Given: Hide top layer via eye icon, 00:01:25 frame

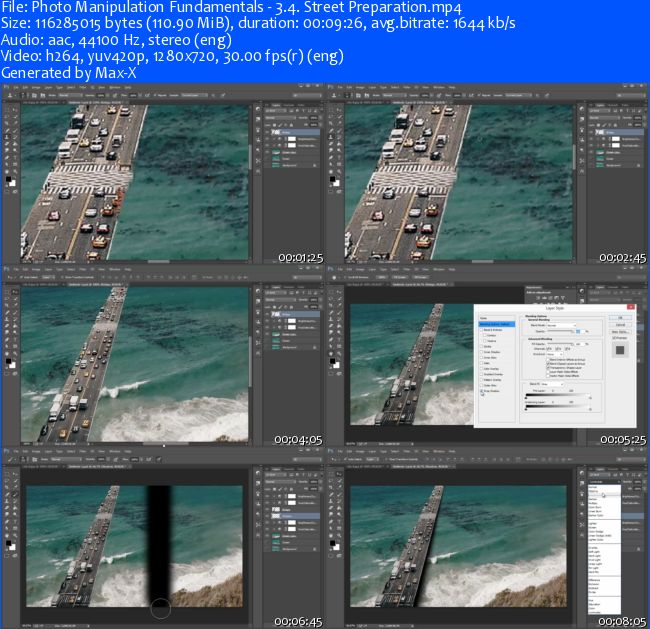Looking at the screenshot, I should pos(267,132).
